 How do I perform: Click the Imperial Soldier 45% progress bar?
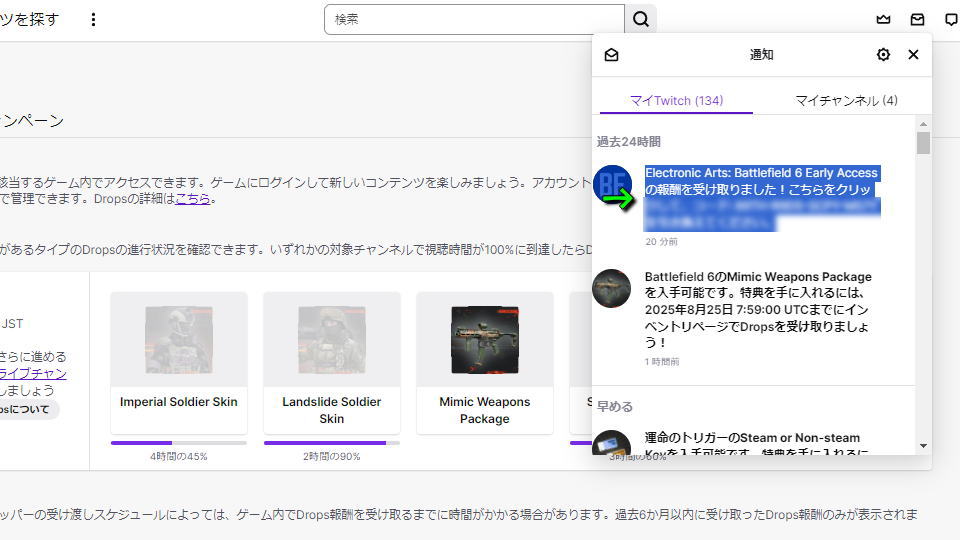179,443
